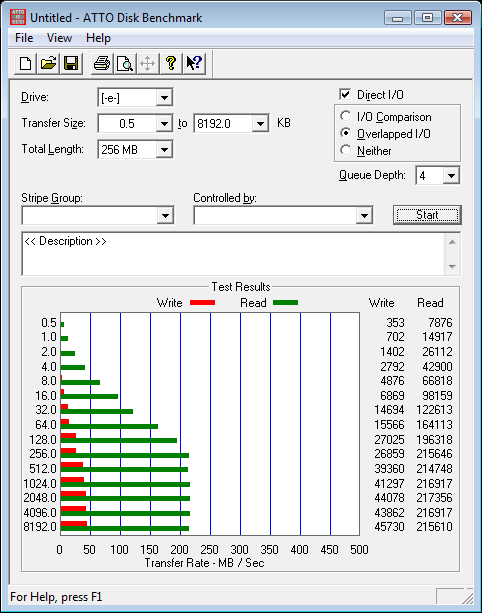482x613 pixels.
Task: Open the File menu
Action: (x=24, y=38)
